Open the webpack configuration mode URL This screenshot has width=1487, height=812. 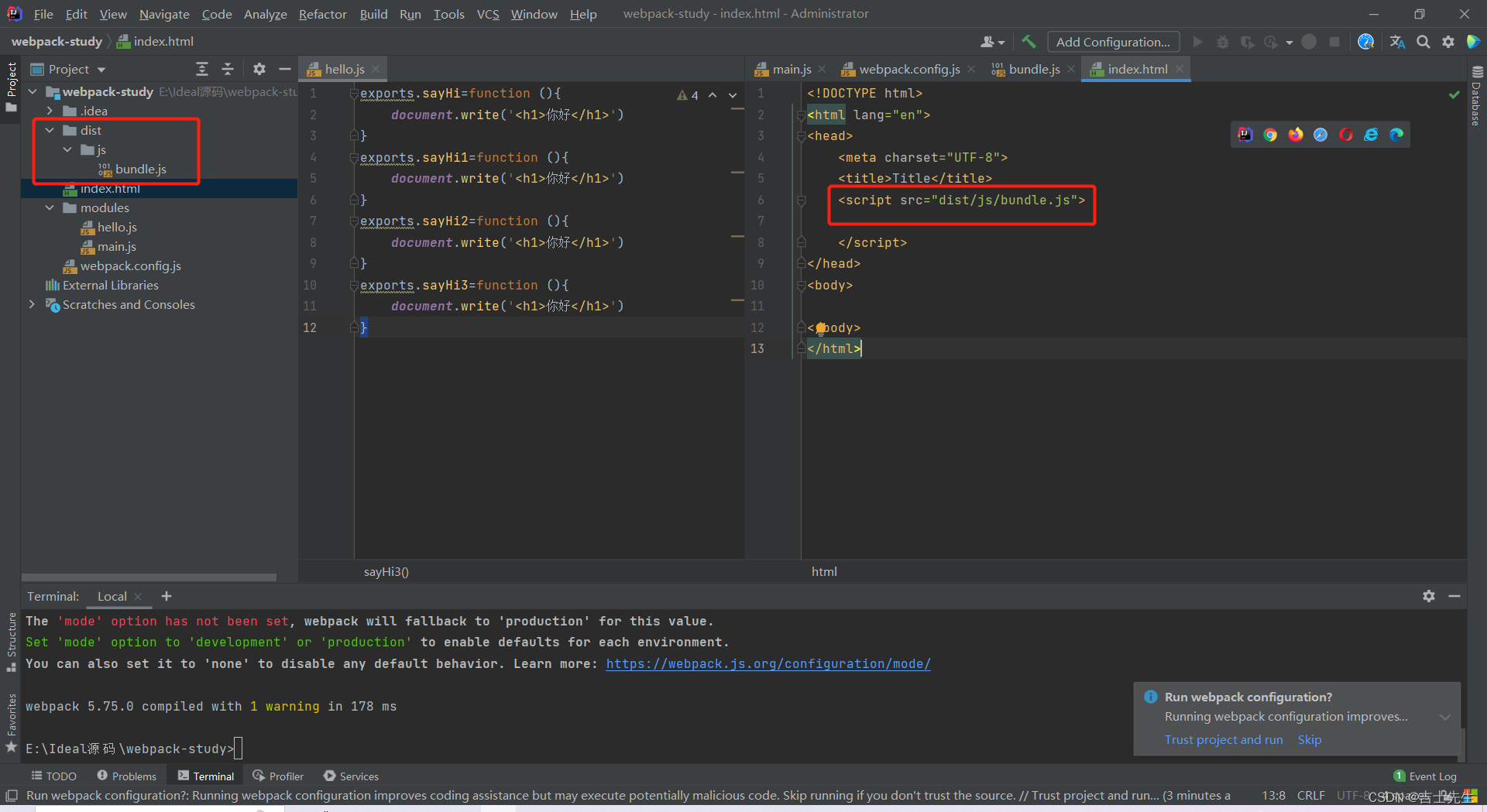coord(768,663)
